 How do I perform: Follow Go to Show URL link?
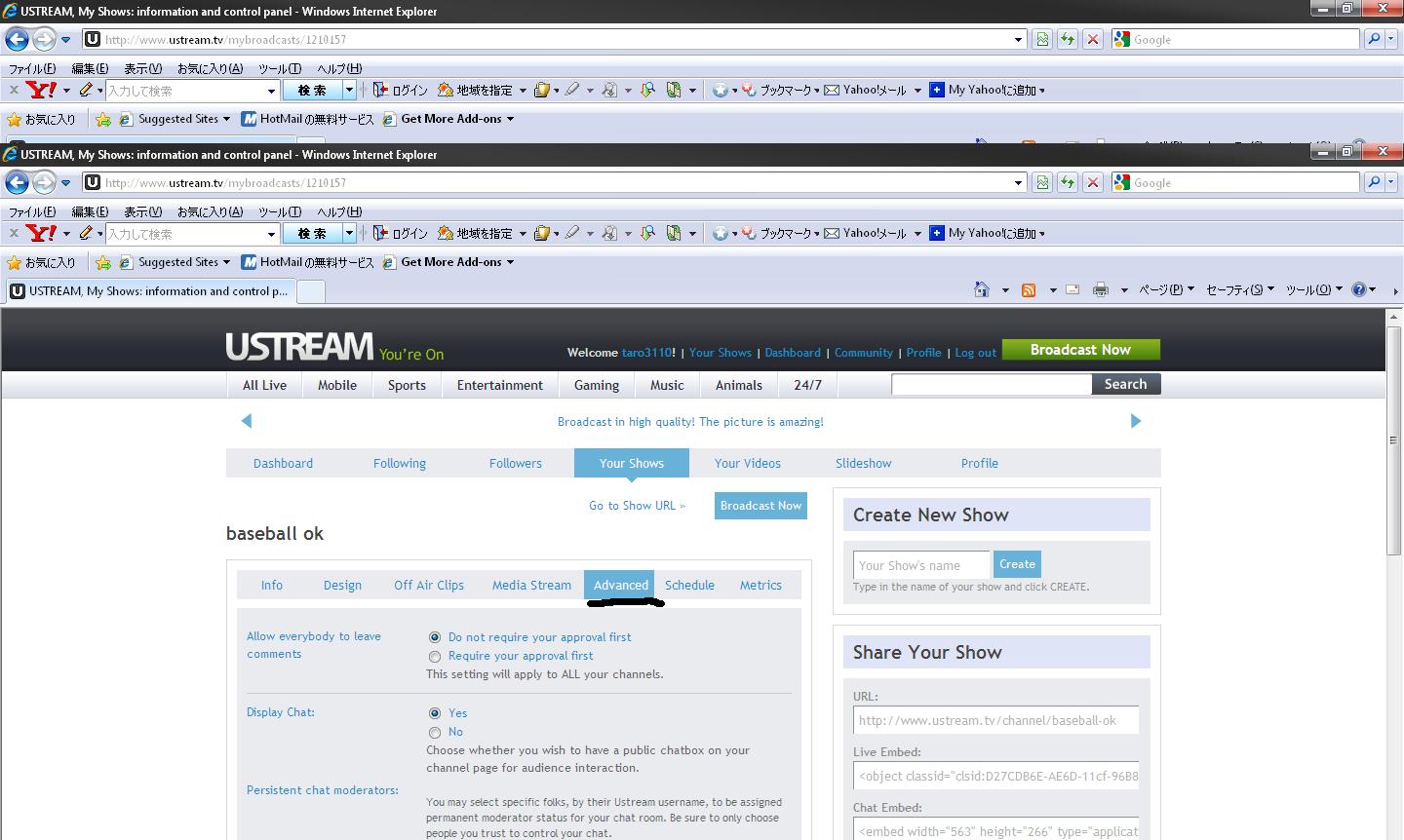click(637, 506)
